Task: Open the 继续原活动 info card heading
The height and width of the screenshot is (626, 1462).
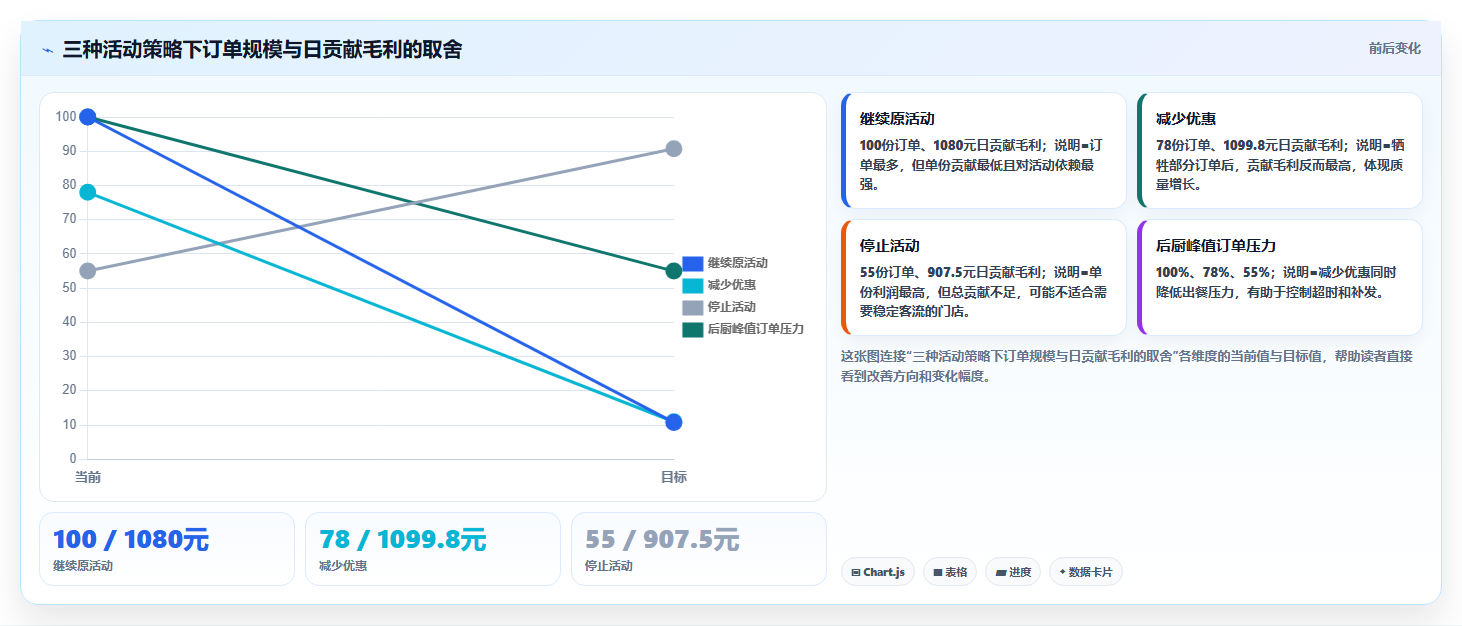Action: (x=897, y=118)
